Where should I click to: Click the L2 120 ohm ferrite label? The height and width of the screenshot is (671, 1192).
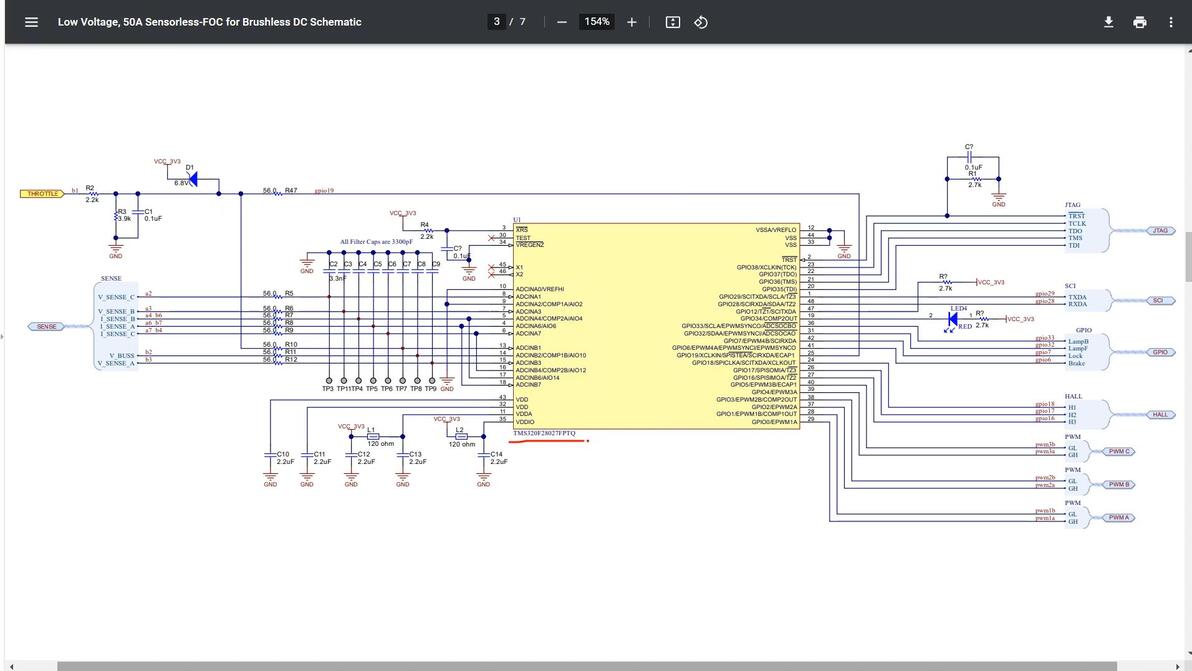click(461, 437)
